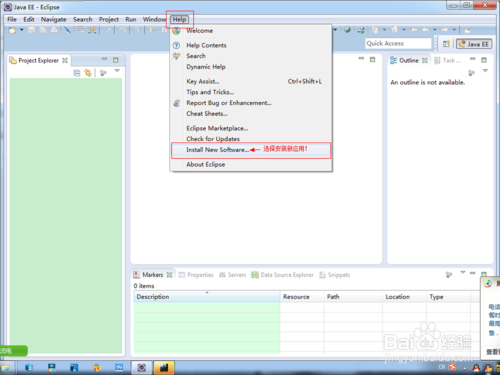Open dropdown arrow beside New toolbar icon
Image resolution: width=500 pixels, height=375 pixels.
tap(22, 30)
